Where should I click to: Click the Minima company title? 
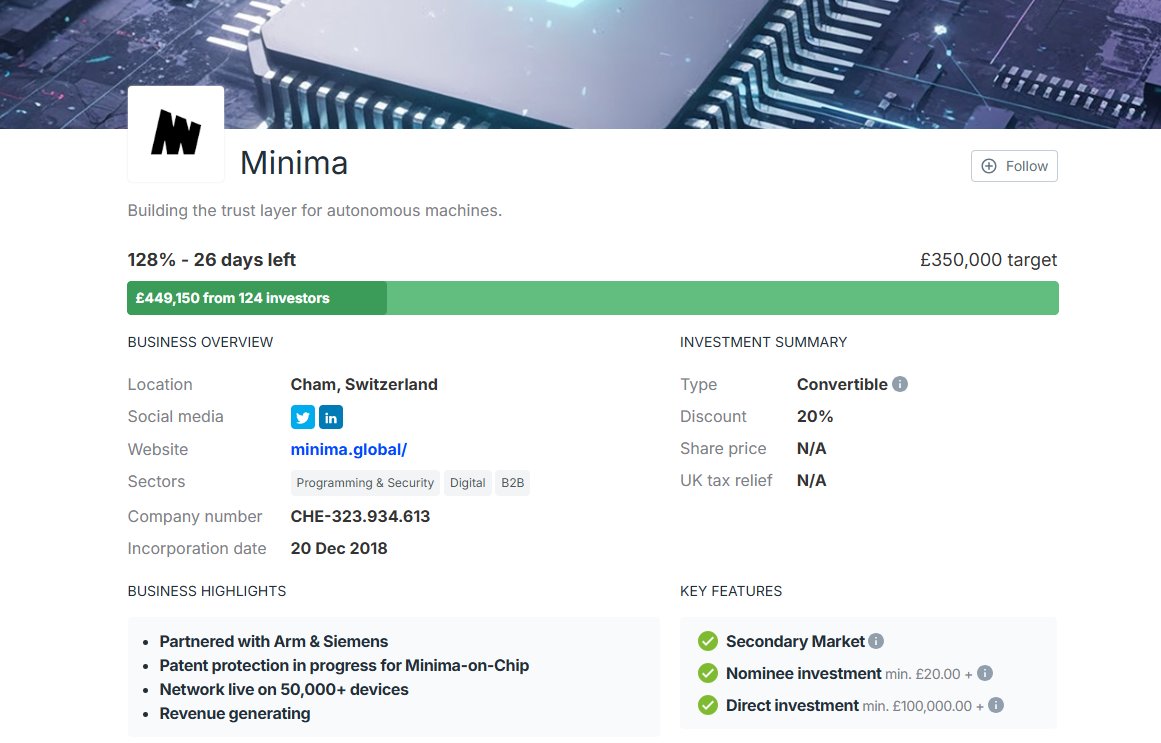(x=294, y=163)
